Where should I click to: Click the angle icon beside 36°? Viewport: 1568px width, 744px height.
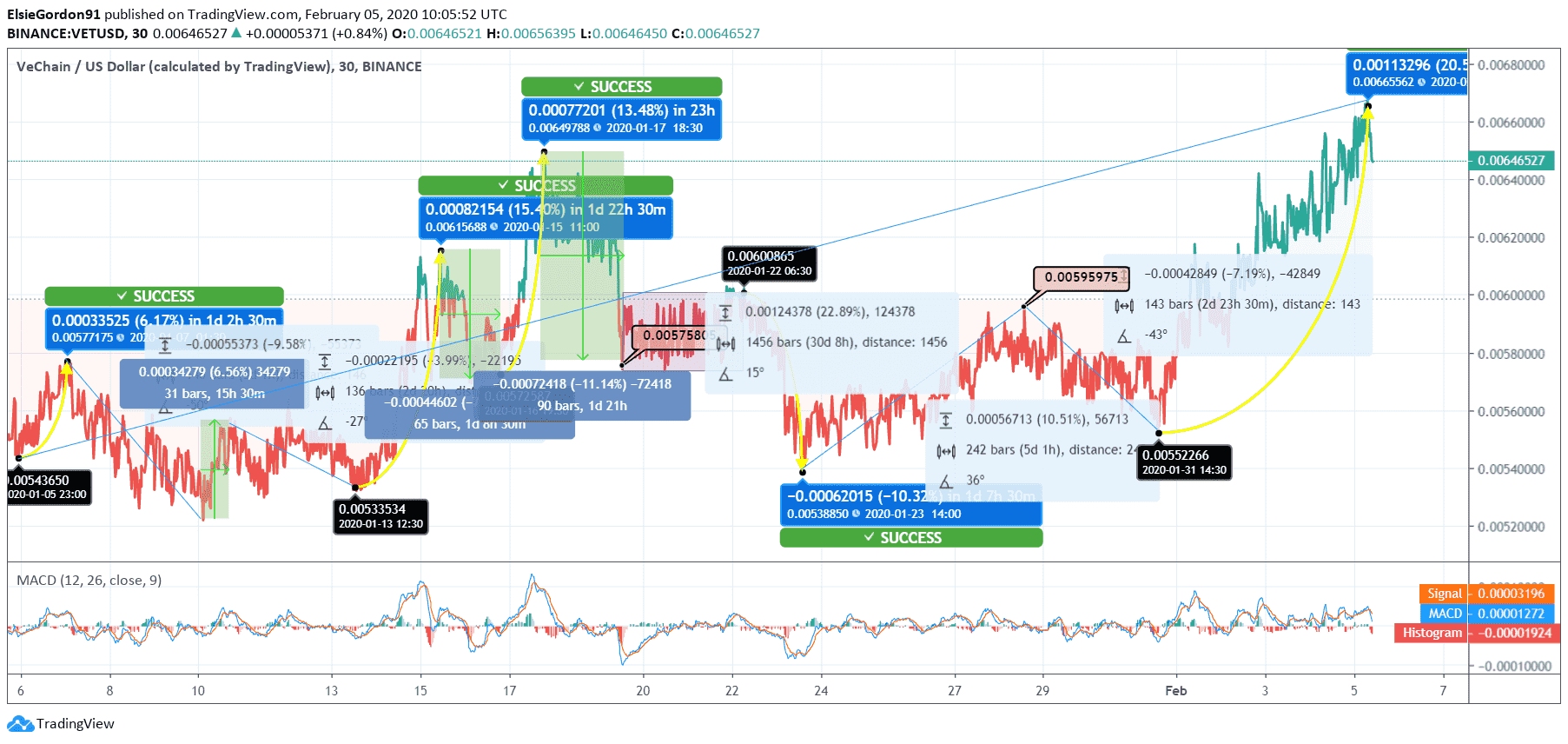pyautogui.click(x=946, y=481)
